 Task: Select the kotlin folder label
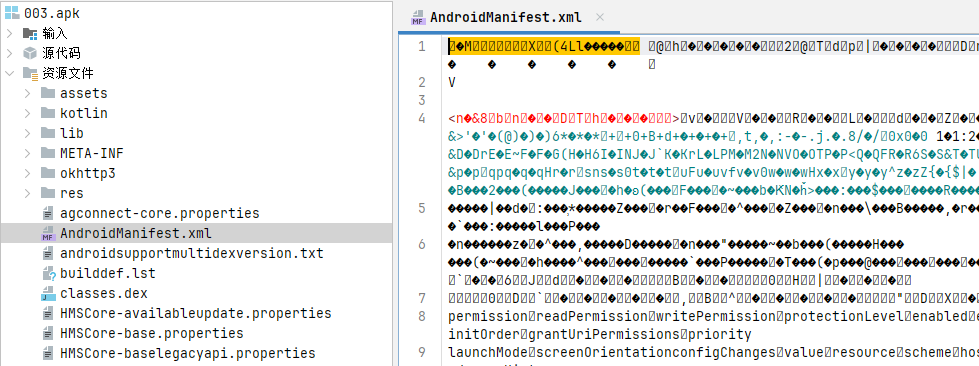pyautogui.click(x=84, y=113)
